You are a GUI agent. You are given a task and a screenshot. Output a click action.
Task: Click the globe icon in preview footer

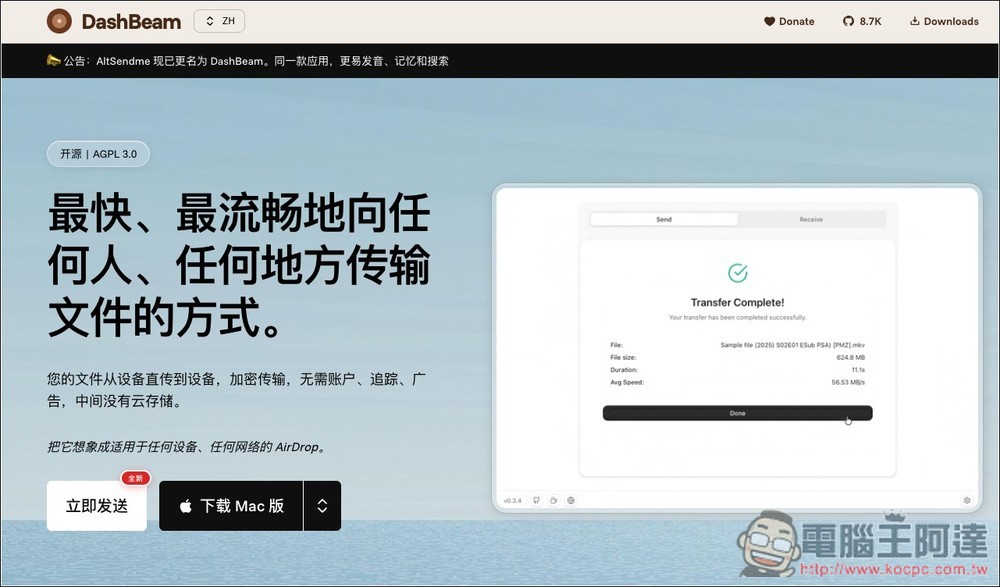pyautogui.click(x=571, y=500)
